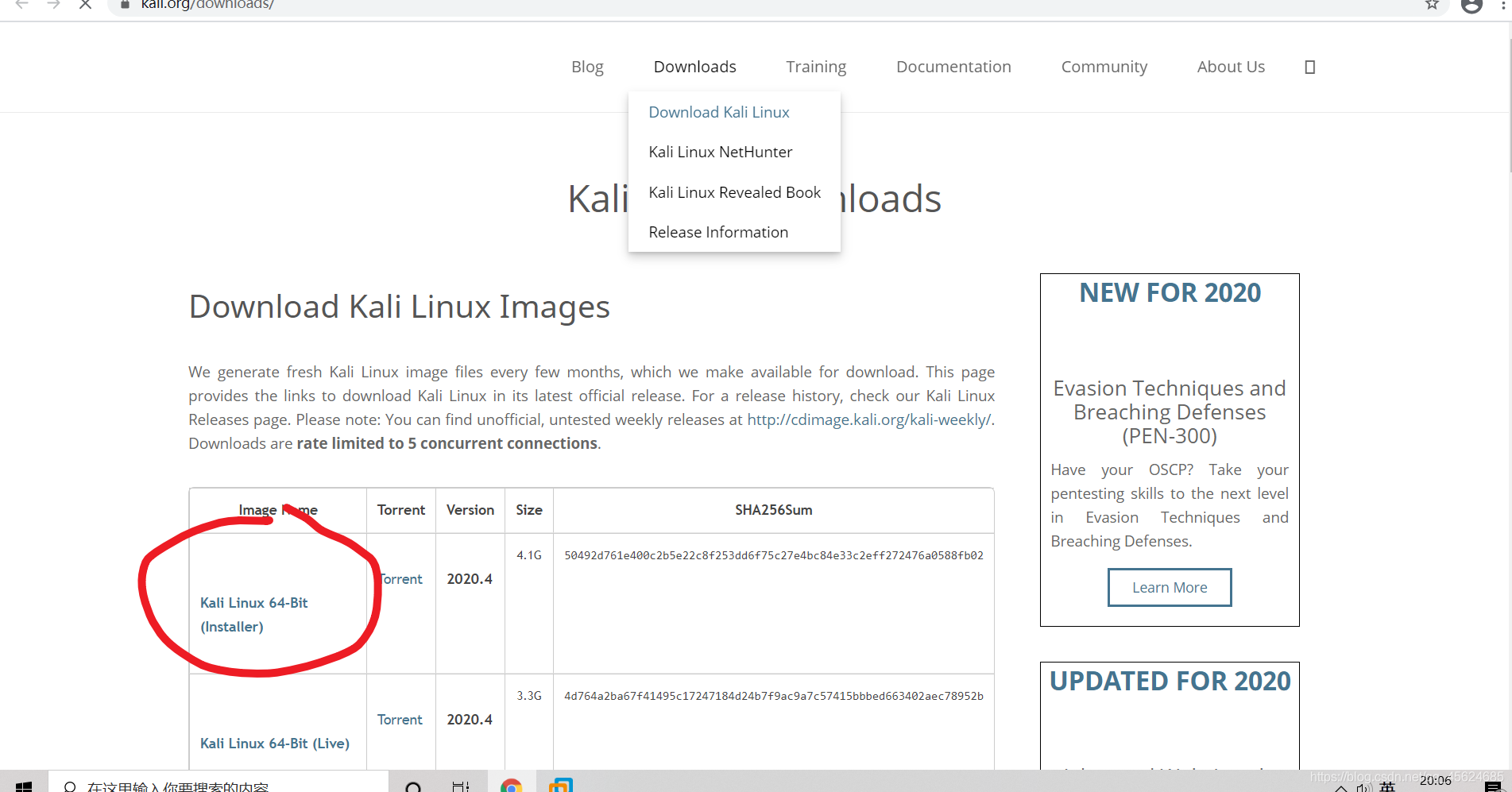Toggle bookmark with the star icon
This screenshot has height=792, width=1512.
tap(1432, 5)
